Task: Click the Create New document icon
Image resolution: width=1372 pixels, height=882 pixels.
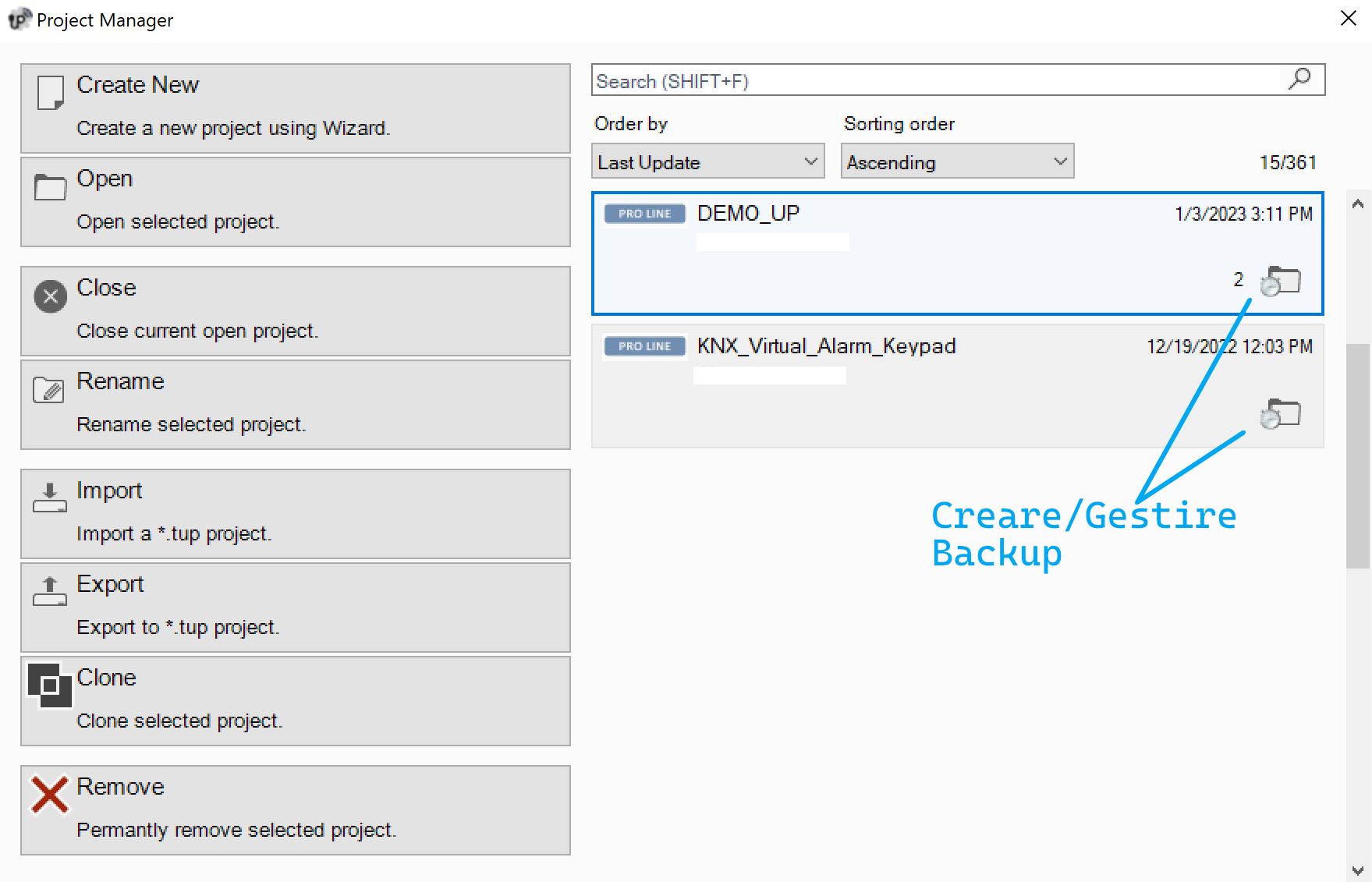Action: [x=51, y=93]
